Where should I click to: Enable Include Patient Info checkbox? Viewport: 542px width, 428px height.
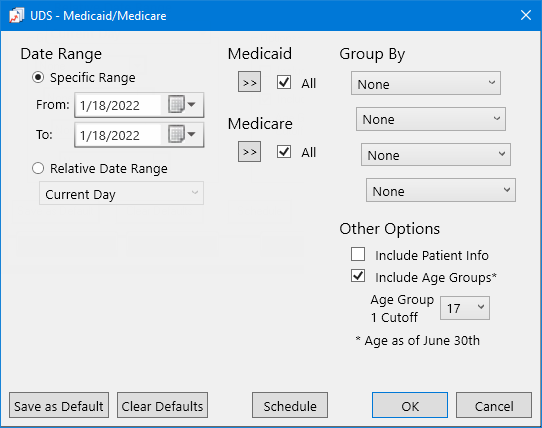(358, 254)
